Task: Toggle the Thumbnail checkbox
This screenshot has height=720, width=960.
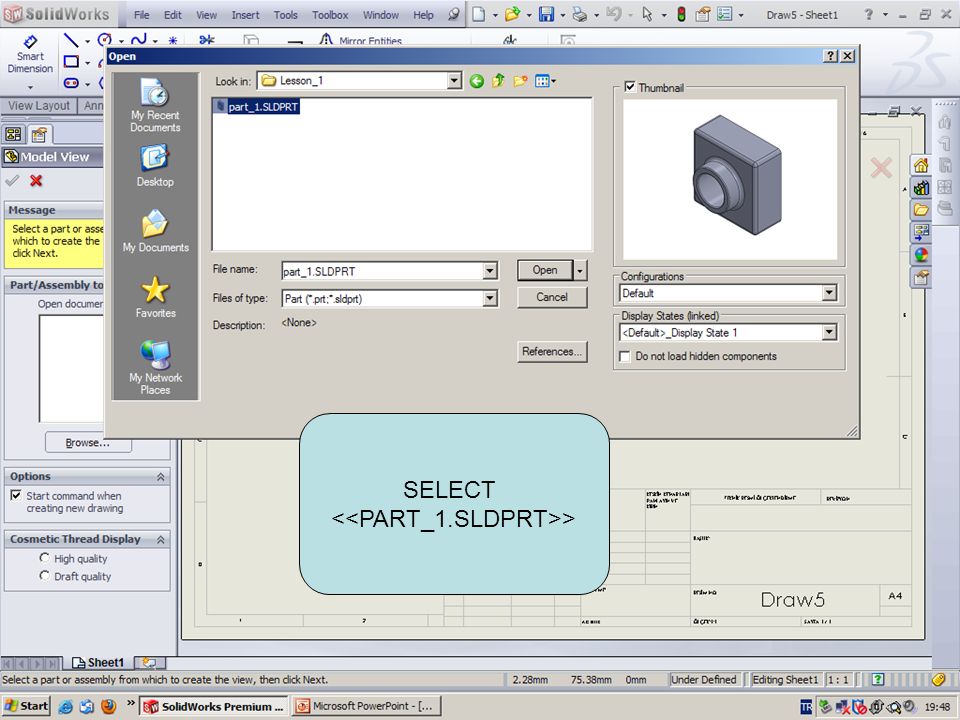Action: click(x=630, y=87)
